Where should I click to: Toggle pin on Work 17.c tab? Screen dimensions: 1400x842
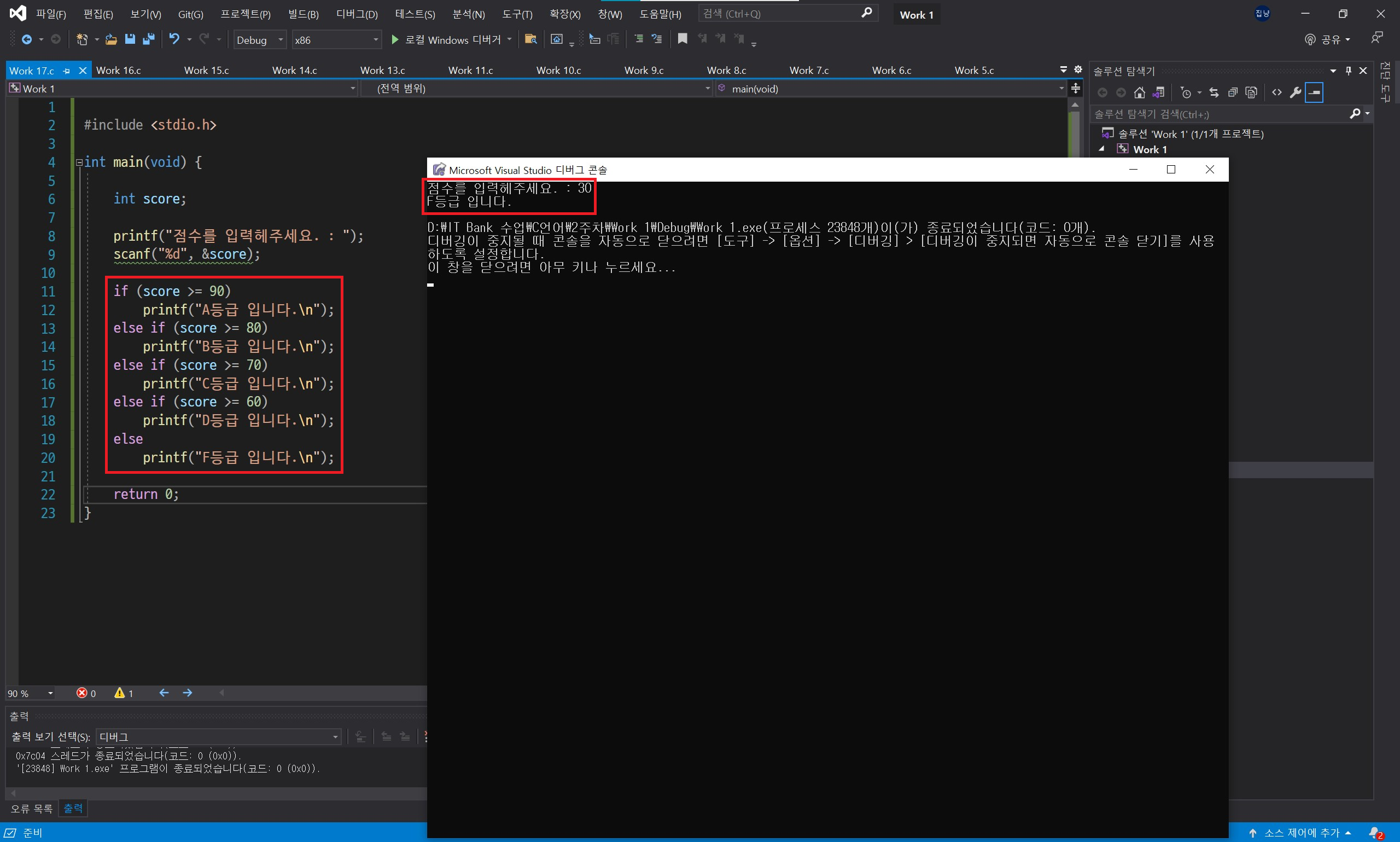click(67, 71)
